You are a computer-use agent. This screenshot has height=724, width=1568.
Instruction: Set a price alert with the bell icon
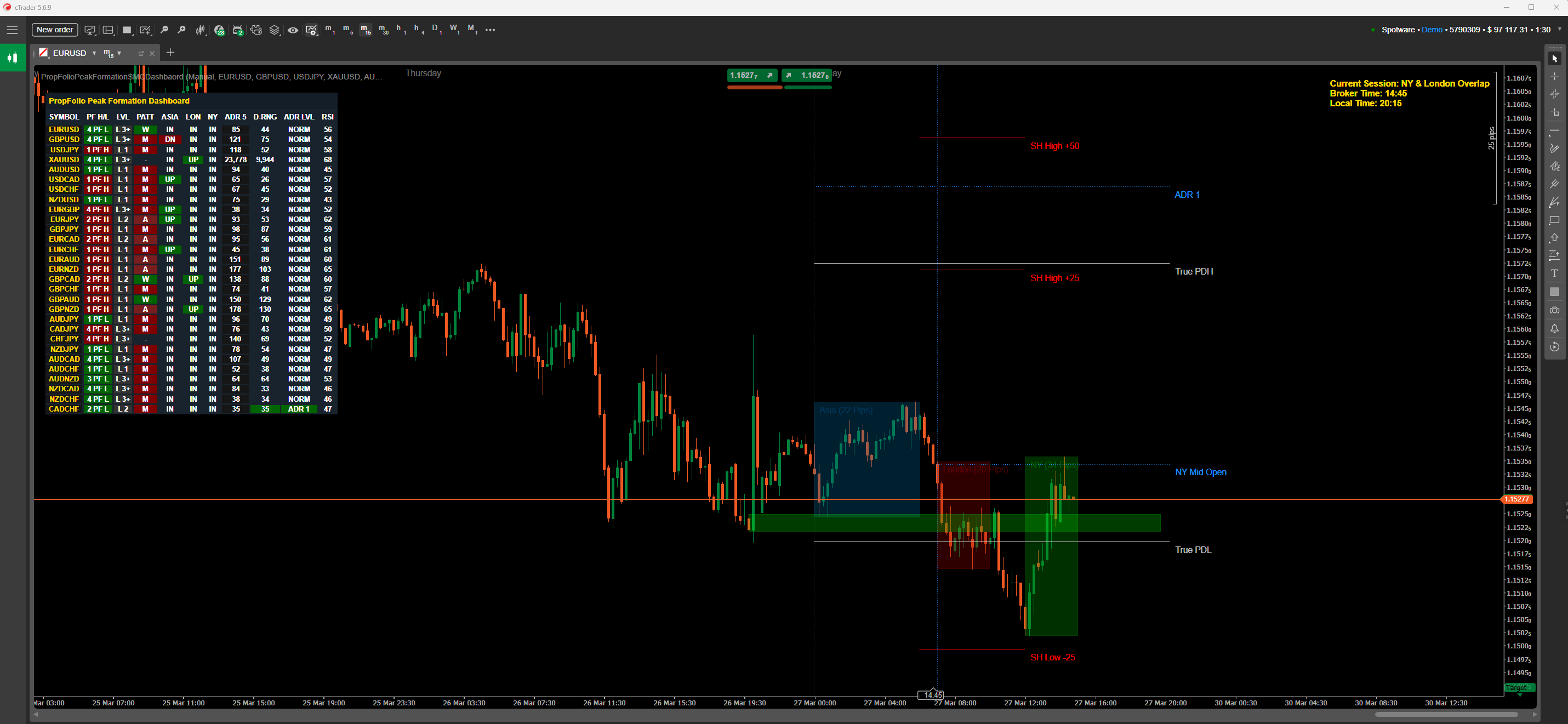click(1554, 328)
